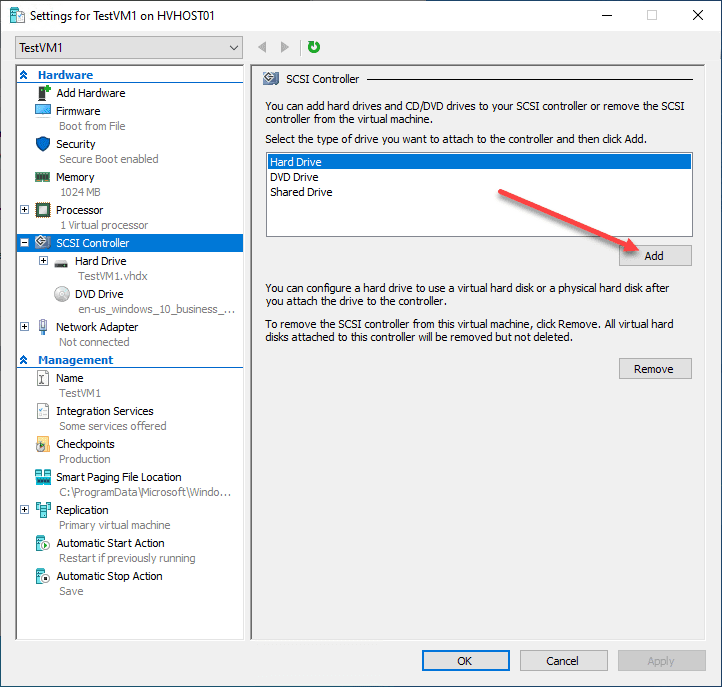Click the Replication icon
This screenshot has height=687, width=722.
43,510
